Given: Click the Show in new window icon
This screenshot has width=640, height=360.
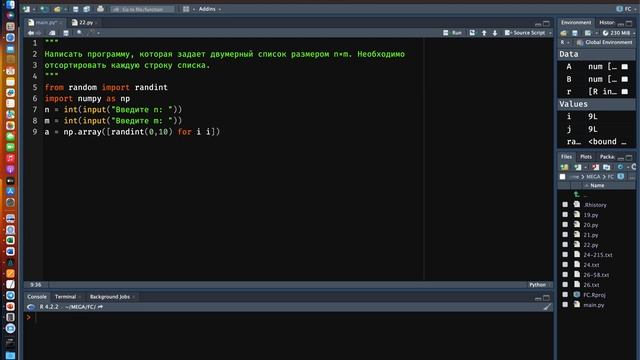Looking at the screenshot, I should (52, 33).
